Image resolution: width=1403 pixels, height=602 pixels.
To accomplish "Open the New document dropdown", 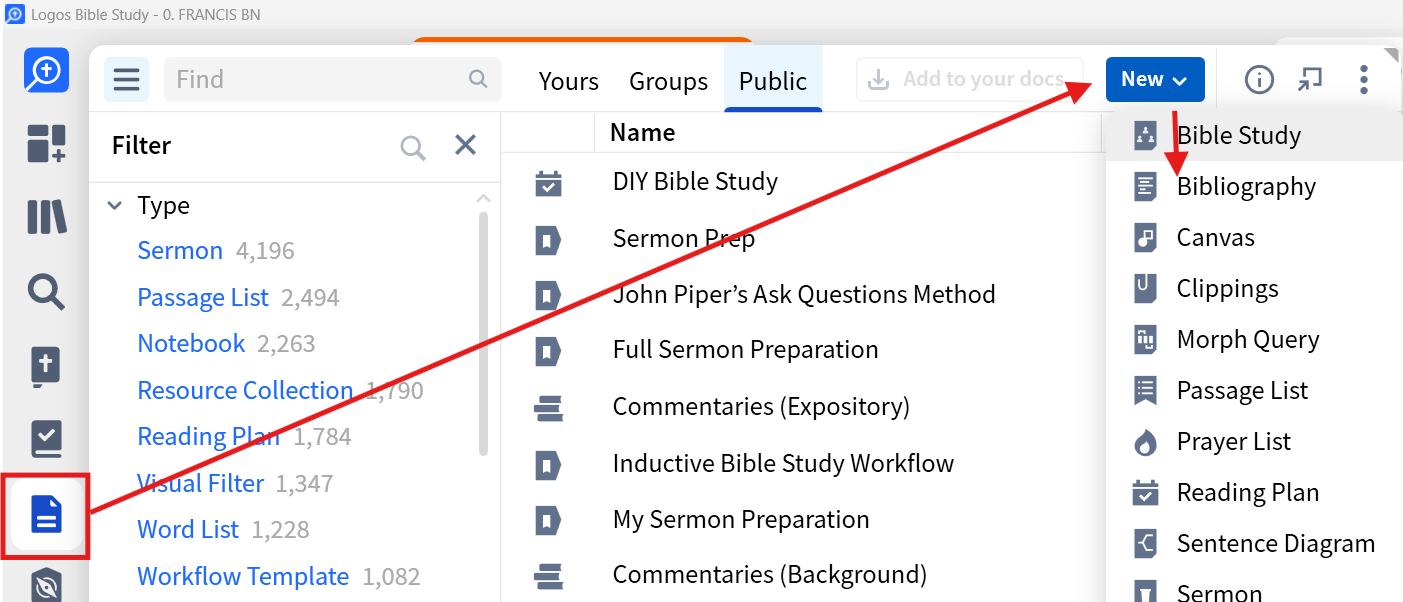I will 1155,79.
